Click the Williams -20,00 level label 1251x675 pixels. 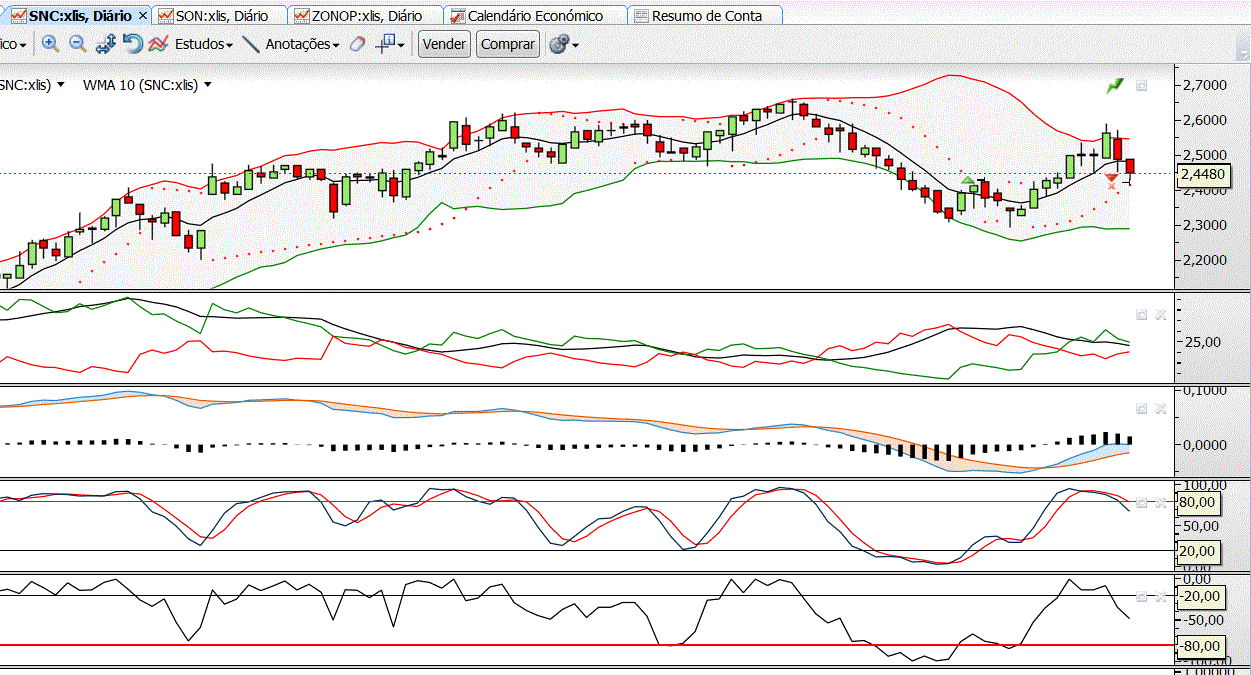tap(1201, 596)
